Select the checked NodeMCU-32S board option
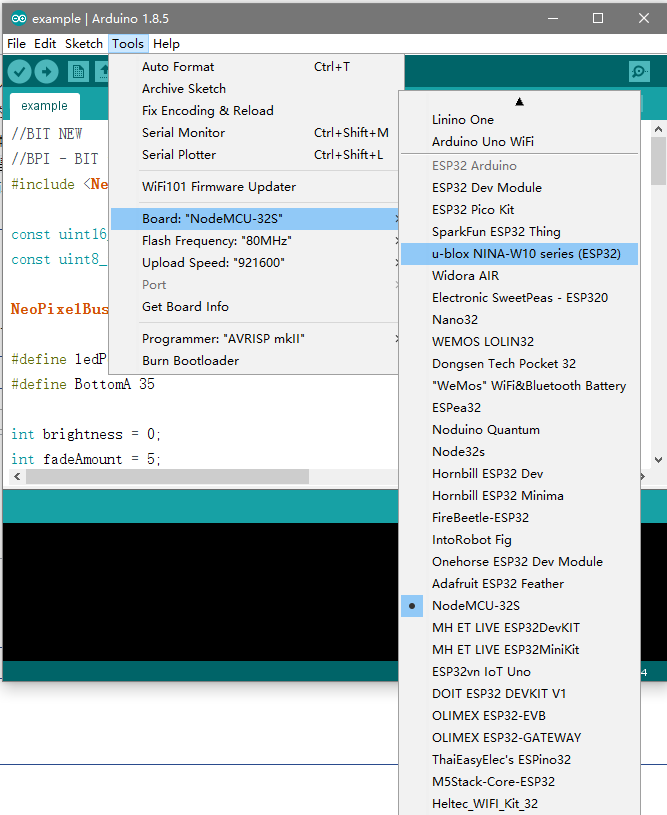 pyautogui.click(x=475, y=606)
